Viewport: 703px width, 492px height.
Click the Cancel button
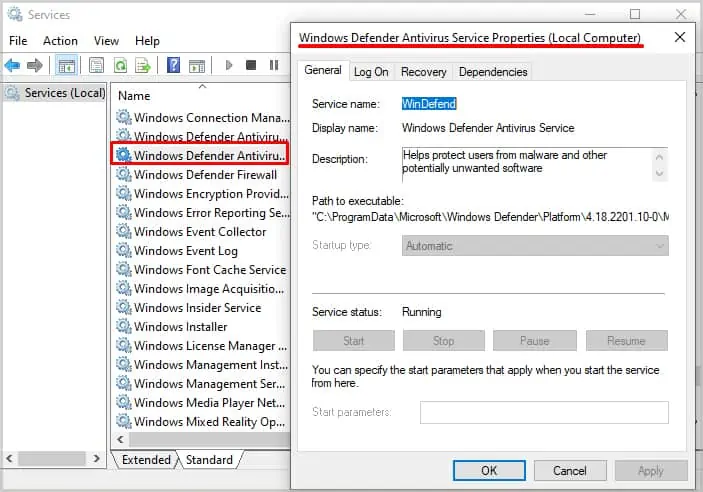[x=570, y=470]
